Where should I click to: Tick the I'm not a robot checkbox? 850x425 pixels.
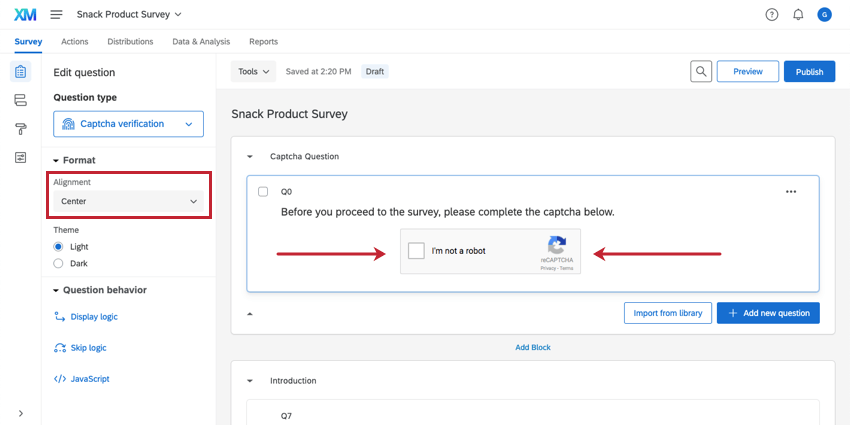[x=417, y=251]
